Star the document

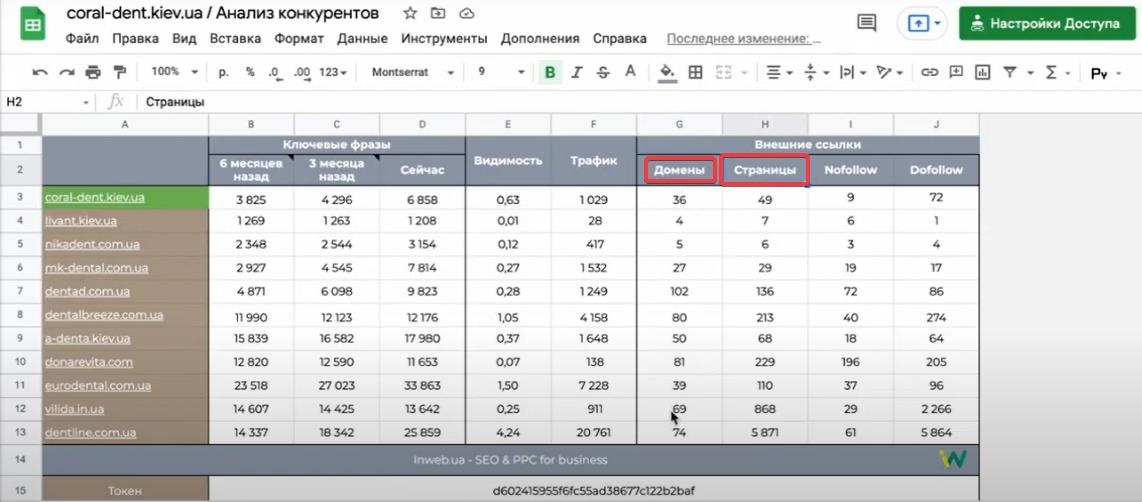tap(410, 14)
